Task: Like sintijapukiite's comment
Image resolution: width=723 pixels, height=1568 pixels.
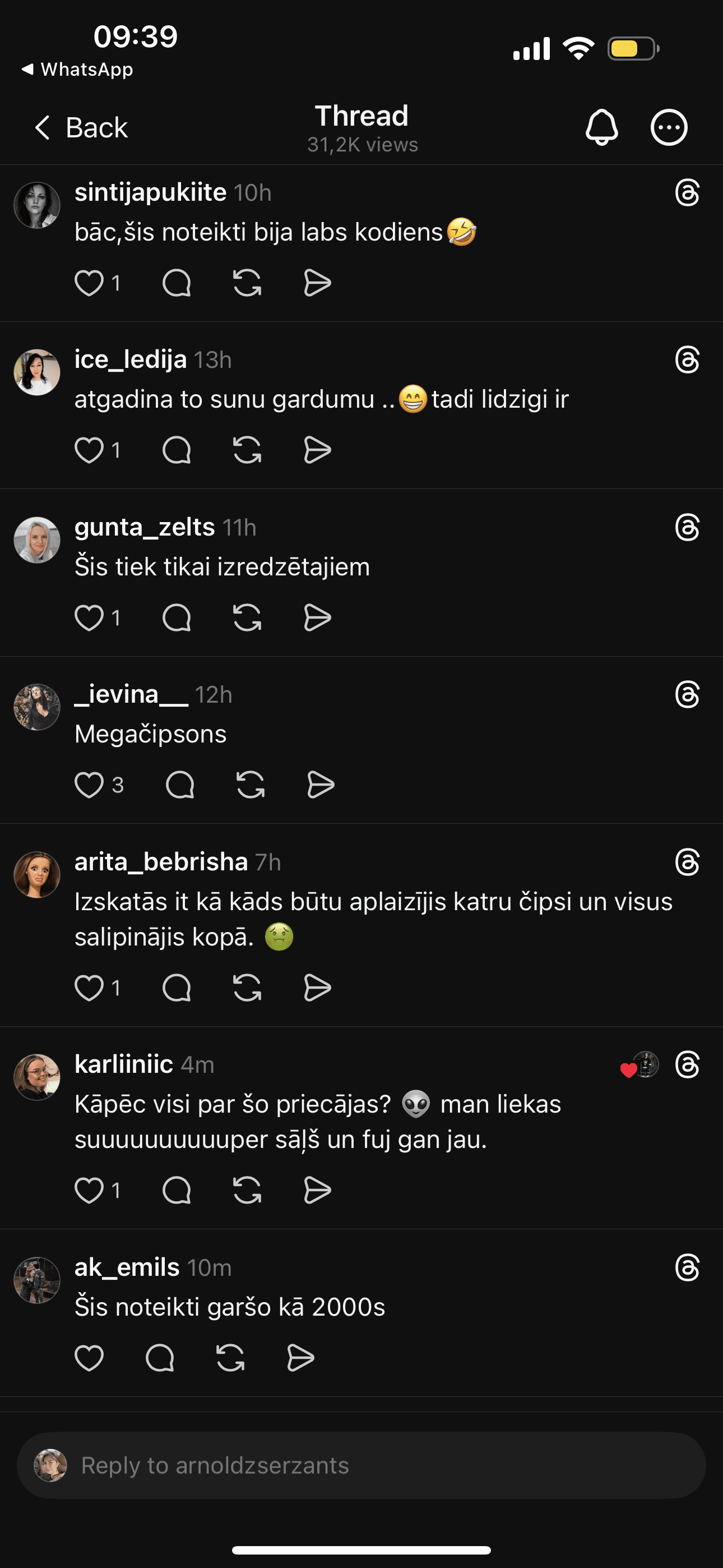Action: (89, 283)
